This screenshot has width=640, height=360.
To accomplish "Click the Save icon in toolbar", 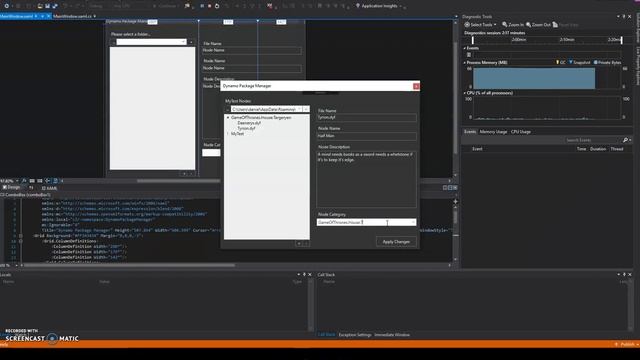I will coord(47,6).
